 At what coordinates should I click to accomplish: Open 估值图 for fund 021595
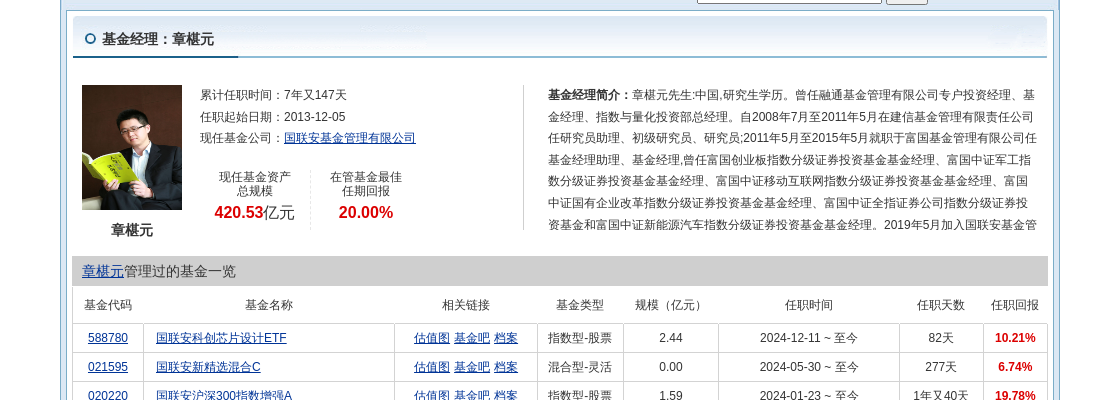pyautogui.click(x=431, y=367)
